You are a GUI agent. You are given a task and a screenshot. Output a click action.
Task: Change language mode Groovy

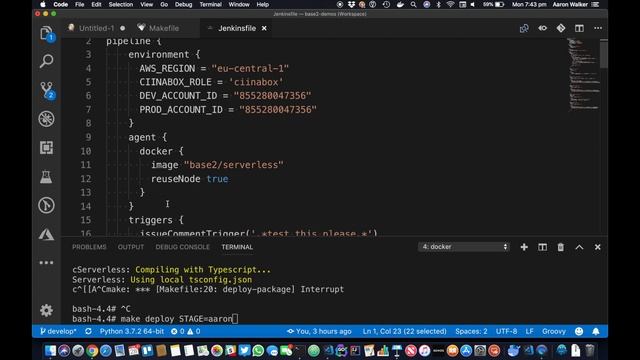coord(554,331)
